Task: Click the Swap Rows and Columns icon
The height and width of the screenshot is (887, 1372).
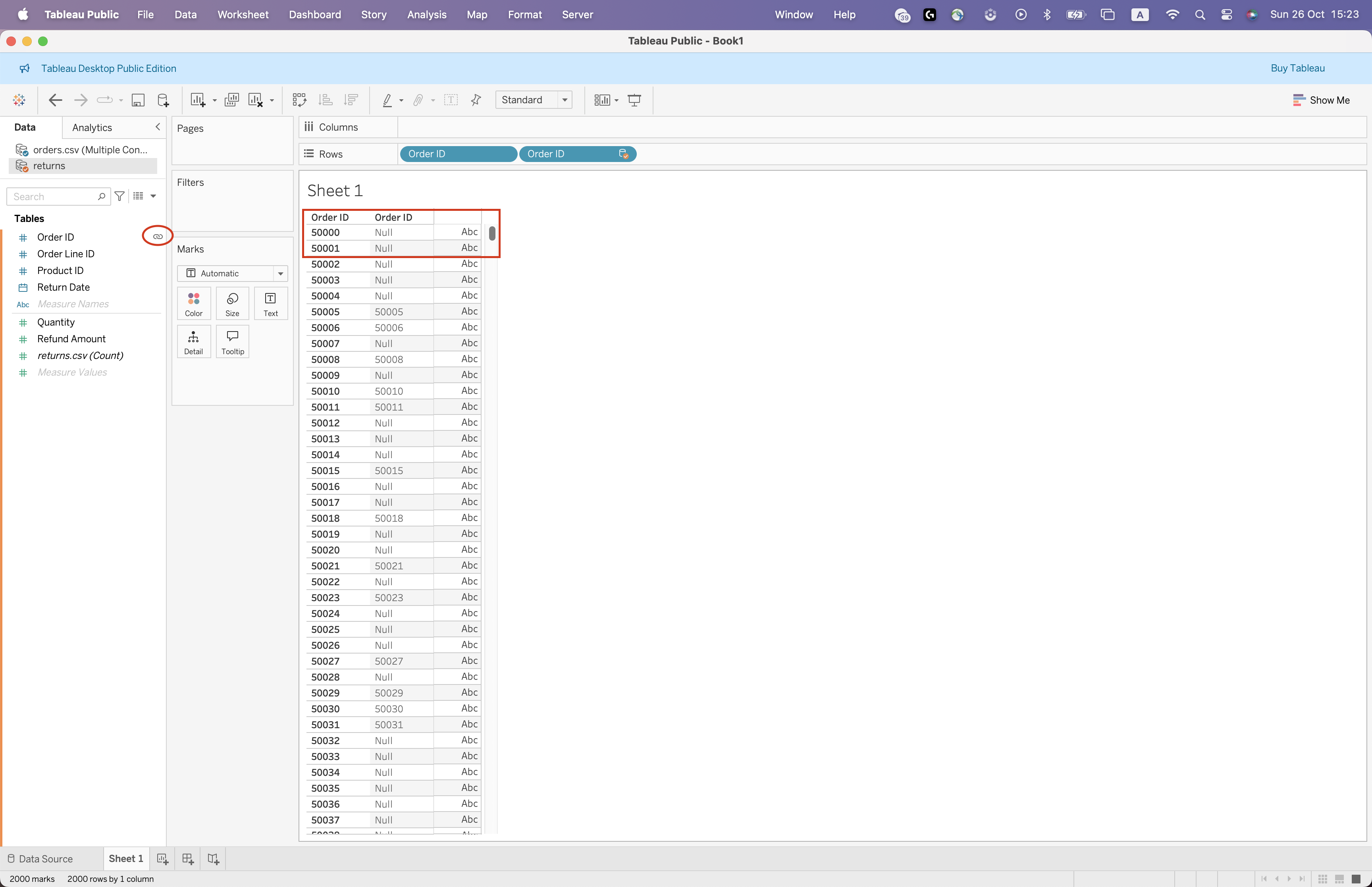Action: [x=299, y=100]
